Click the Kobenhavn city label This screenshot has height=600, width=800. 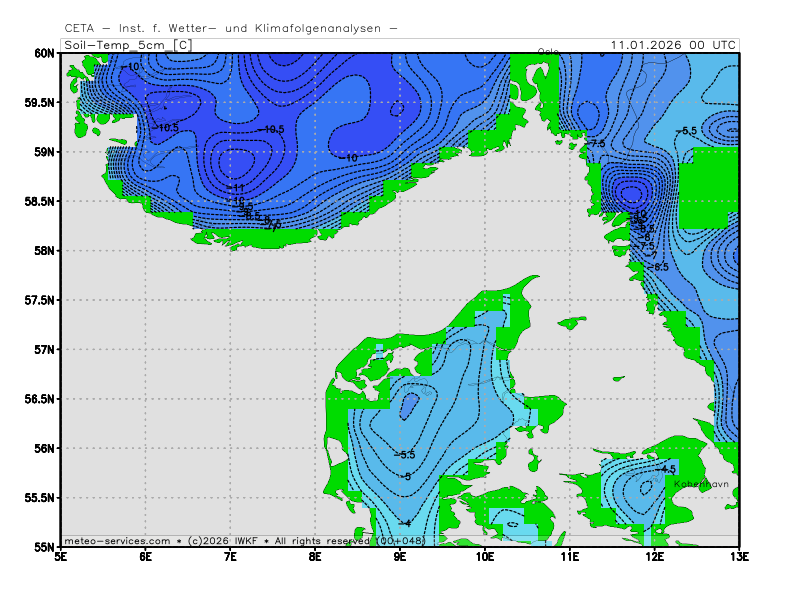point(701,484)
